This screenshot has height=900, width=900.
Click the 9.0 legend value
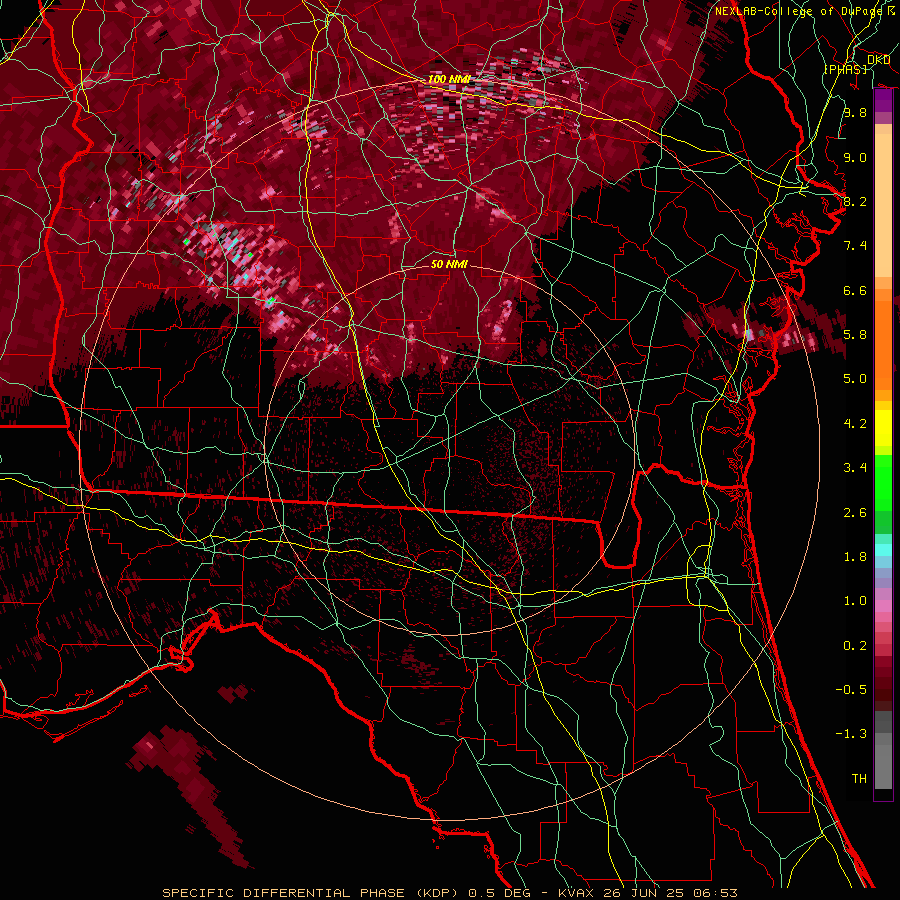tap(855, 157)
